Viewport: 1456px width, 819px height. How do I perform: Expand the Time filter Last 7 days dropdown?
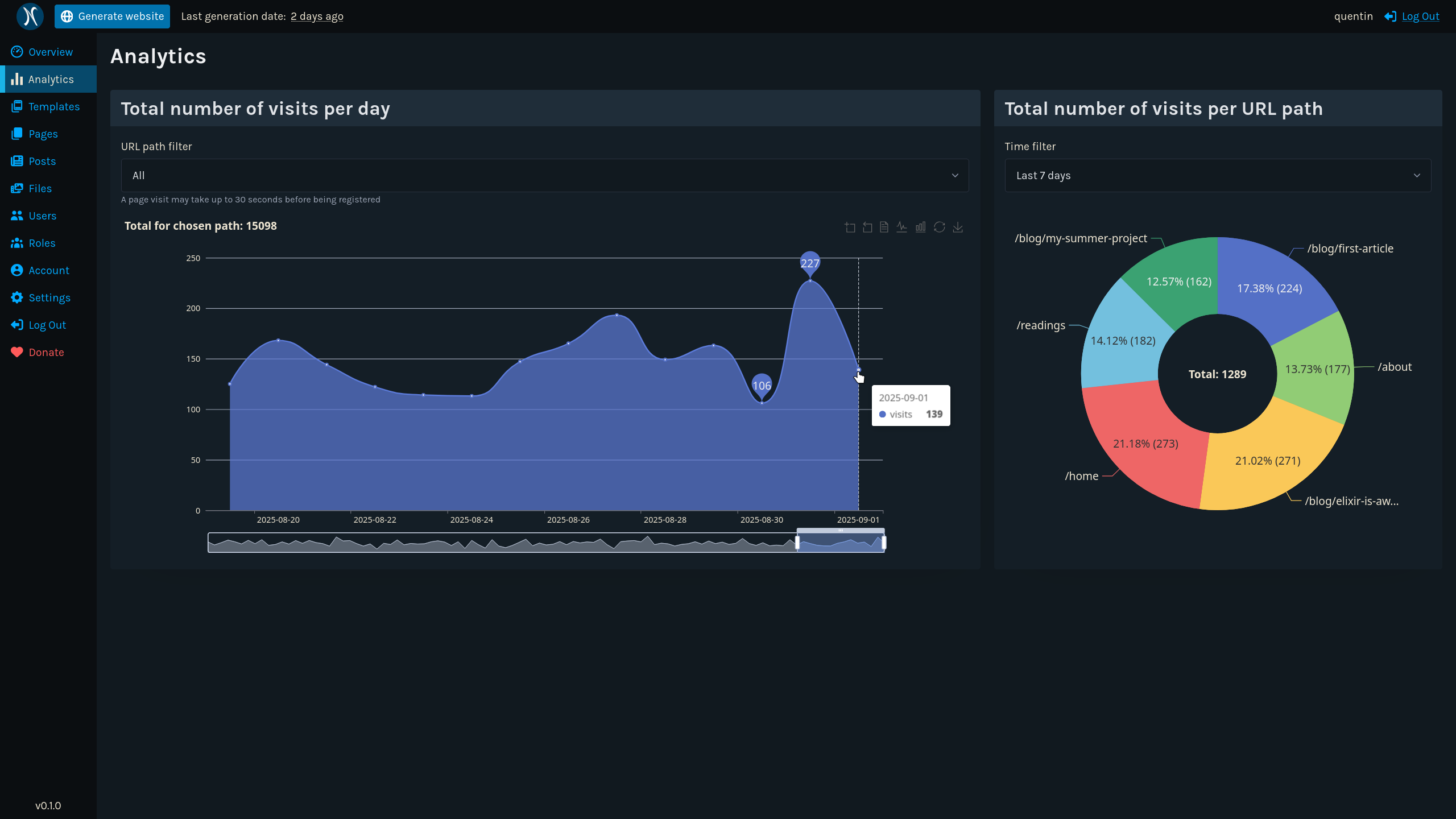tap(1217, 176)
